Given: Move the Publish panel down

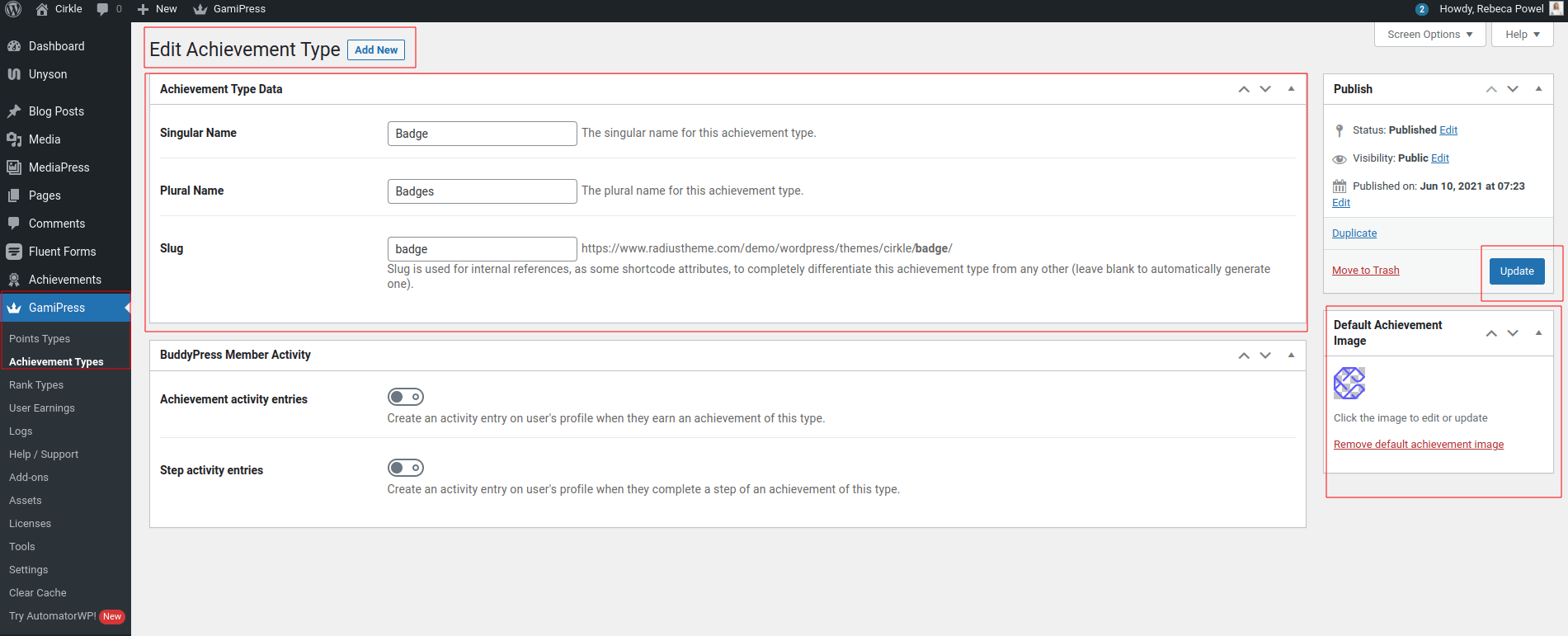Looking at the screenshot, I should tap(1513, 89).
